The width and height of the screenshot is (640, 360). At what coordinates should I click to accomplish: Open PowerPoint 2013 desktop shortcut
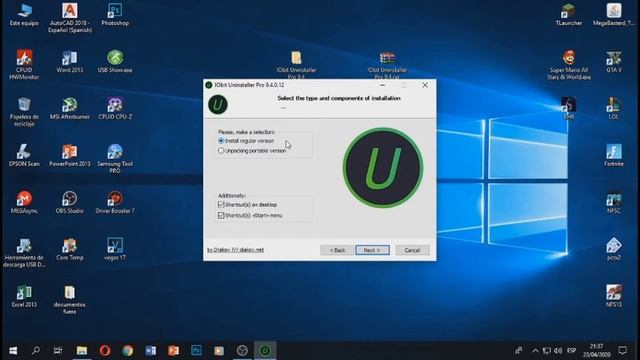(x=70, y=156)
